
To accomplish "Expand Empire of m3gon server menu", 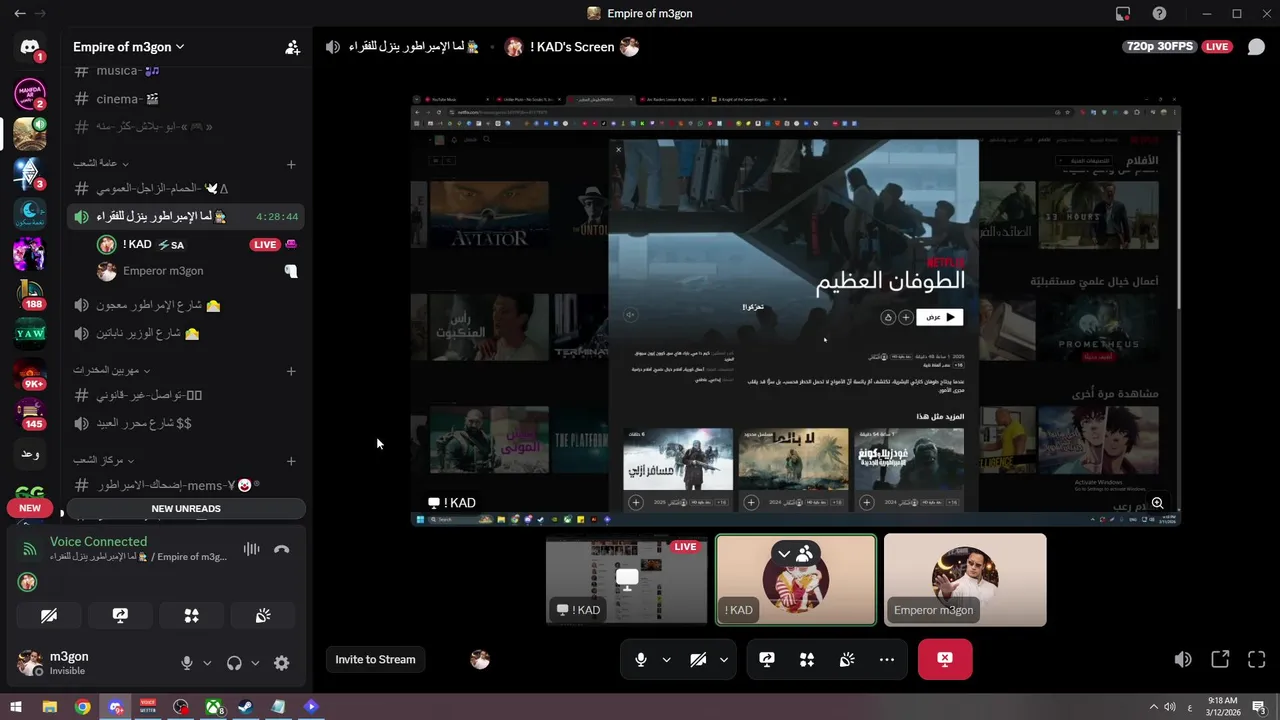I will (x=128, y=47).
